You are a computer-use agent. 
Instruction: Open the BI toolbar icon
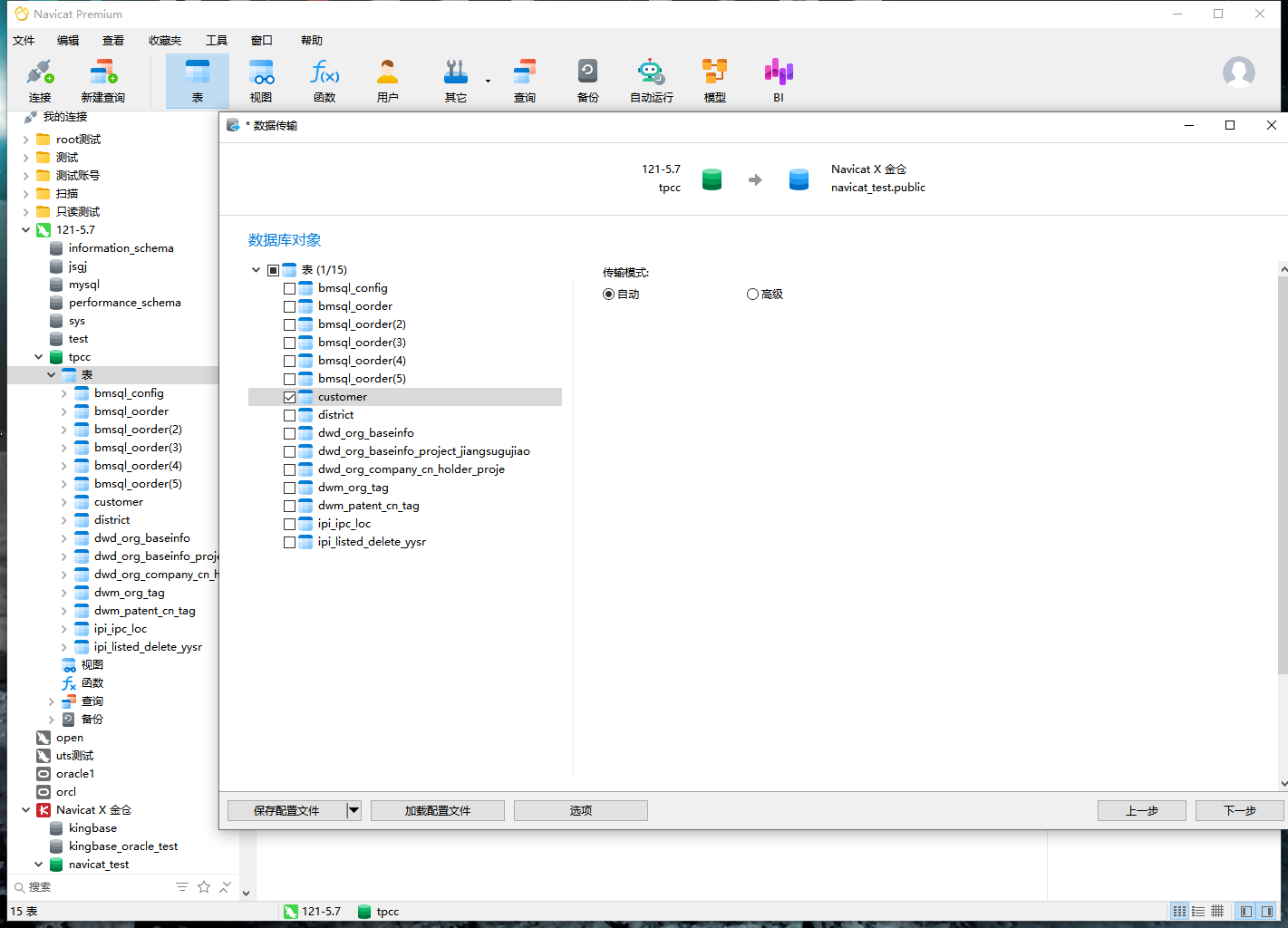coord(779,81)
